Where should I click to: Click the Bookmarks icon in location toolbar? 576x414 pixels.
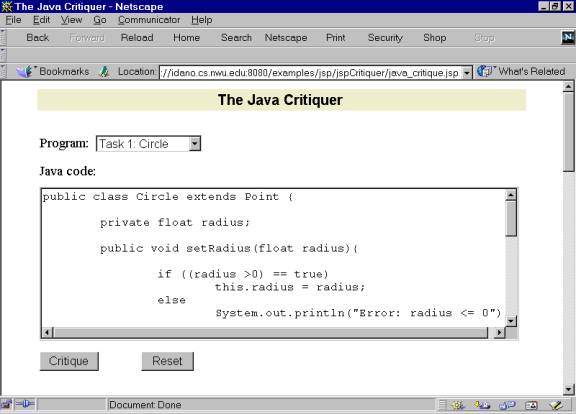coord(25,72)
